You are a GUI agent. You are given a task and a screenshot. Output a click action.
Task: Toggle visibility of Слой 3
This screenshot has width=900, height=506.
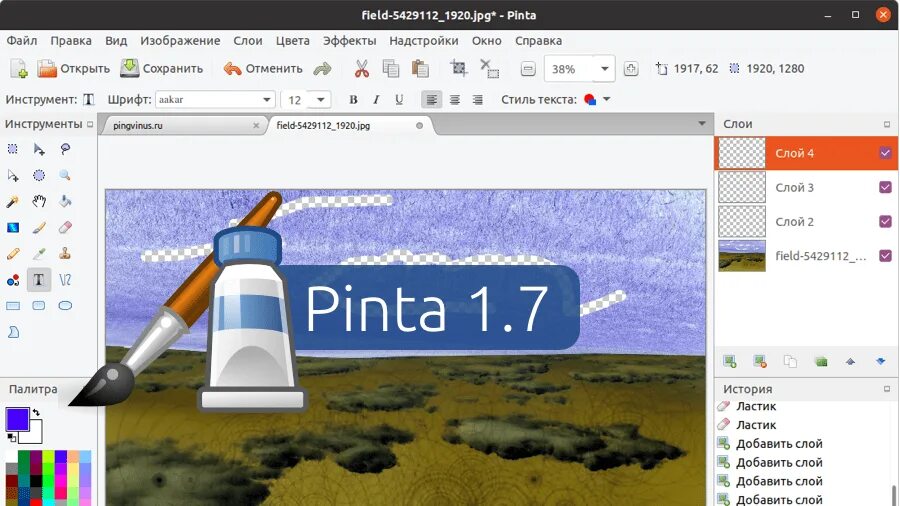885,188
